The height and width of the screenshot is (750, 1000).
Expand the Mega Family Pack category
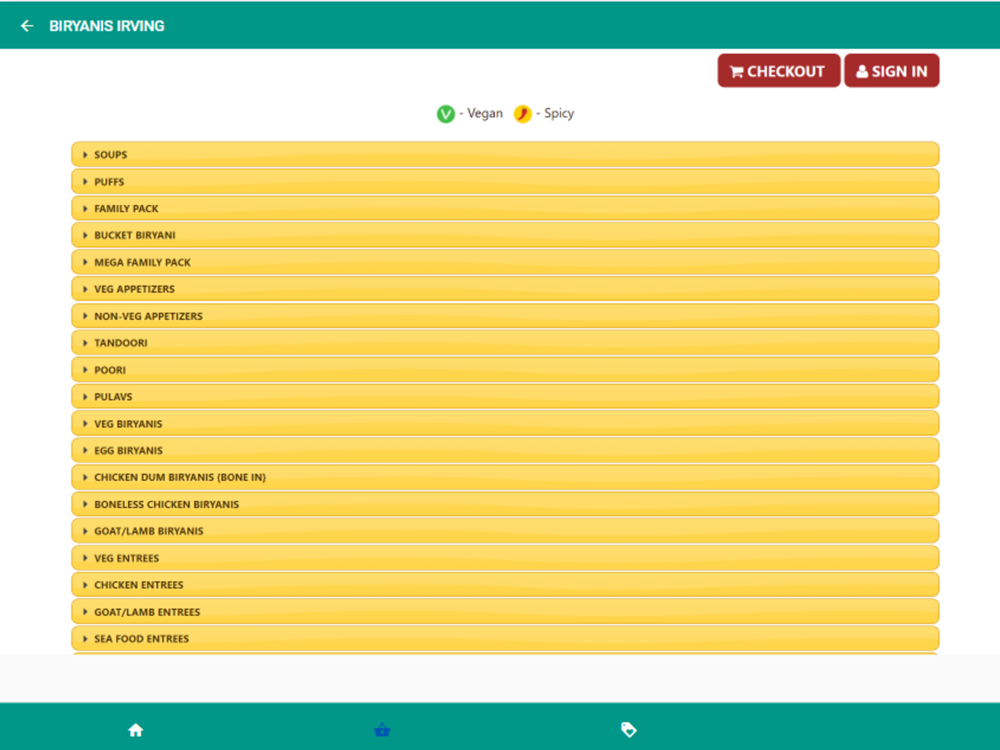coord(505,262)
